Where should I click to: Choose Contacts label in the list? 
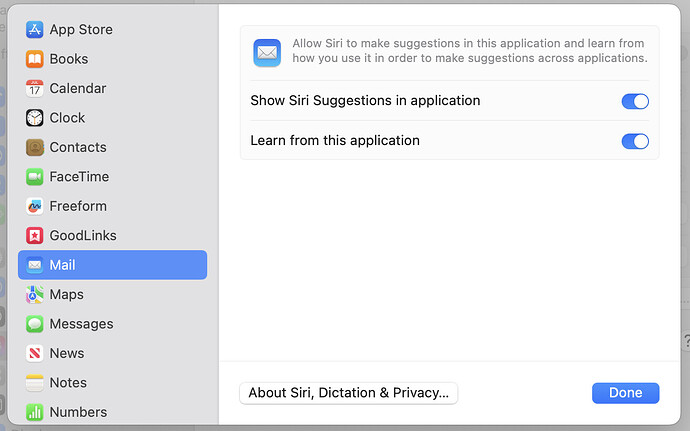coord(78,147)
